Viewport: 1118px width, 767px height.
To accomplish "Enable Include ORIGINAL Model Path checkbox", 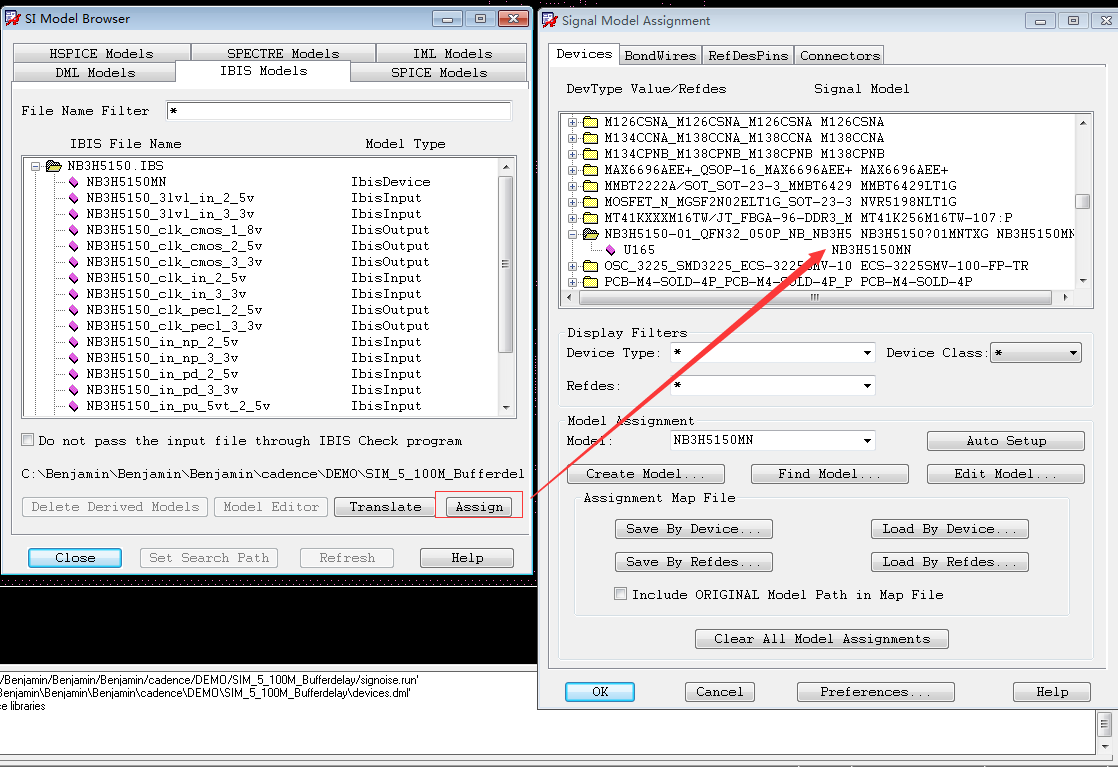I will [x=620, y=594].
